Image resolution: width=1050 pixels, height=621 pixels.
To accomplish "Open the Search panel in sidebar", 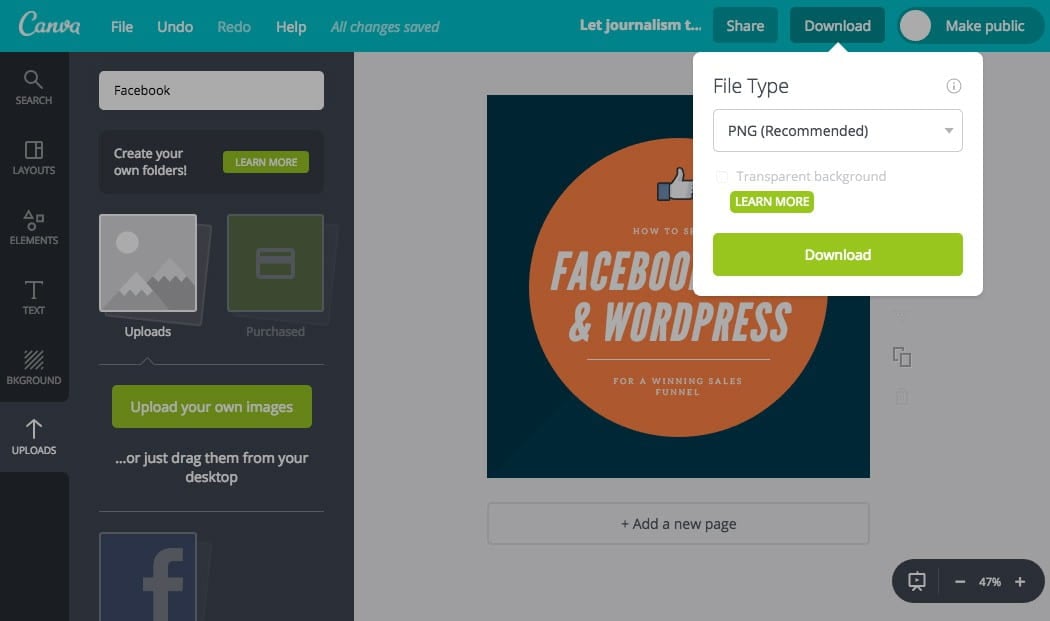I will pos(34,87).
